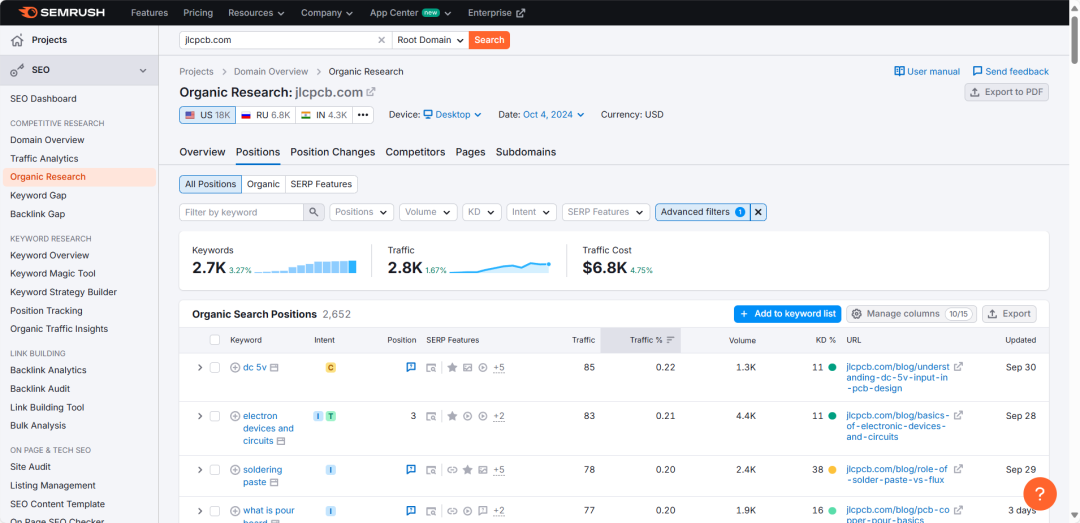Switch to the Overview tab
Image resolution: width=1080 pixels, height=523 pixels.
click(x=202, y=152)
